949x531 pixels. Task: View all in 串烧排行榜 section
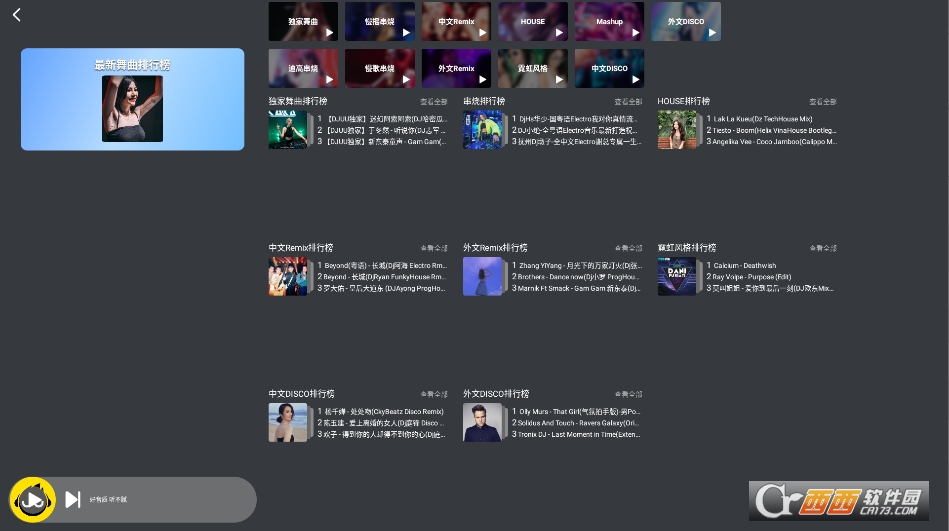[x=628, y=102]
